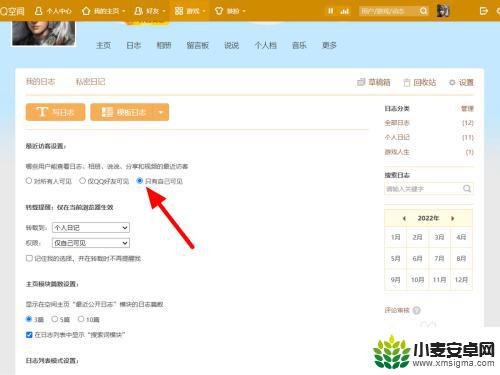
Task: Choose 10篇 for homepage log count
Action: 81,319
